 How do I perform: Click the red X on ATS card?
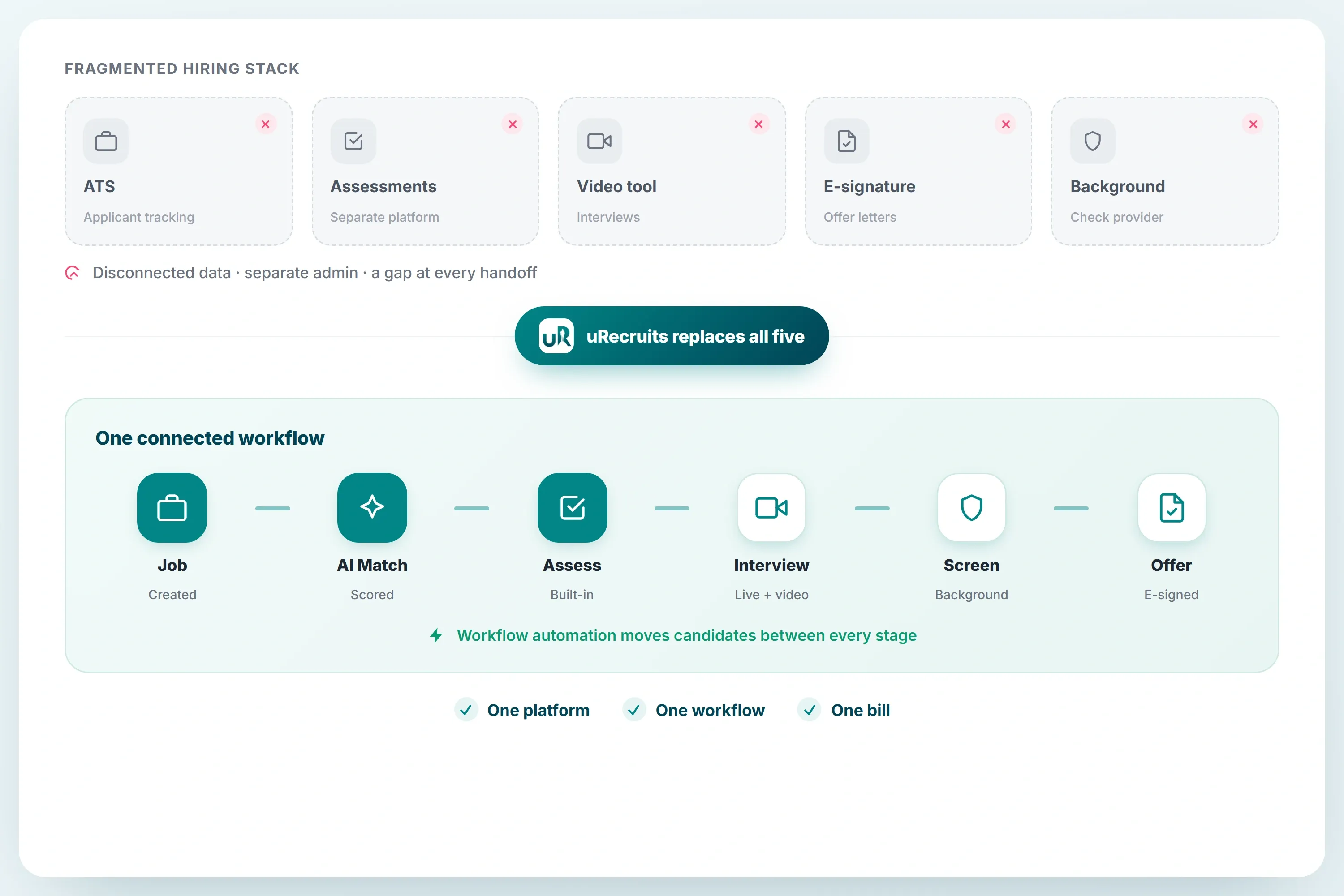coord(265,124)
